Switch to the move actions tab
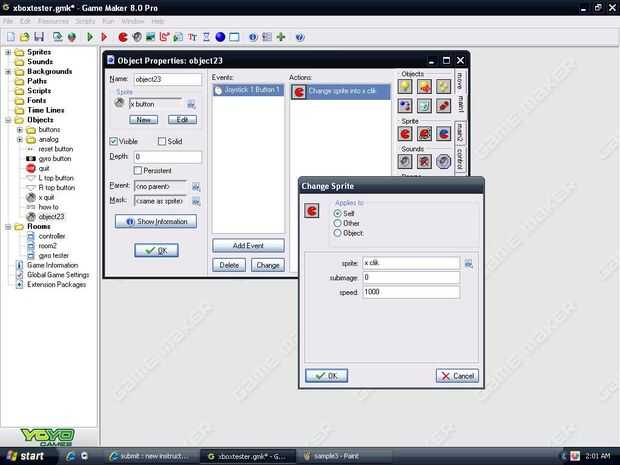 tap(459, 80)
